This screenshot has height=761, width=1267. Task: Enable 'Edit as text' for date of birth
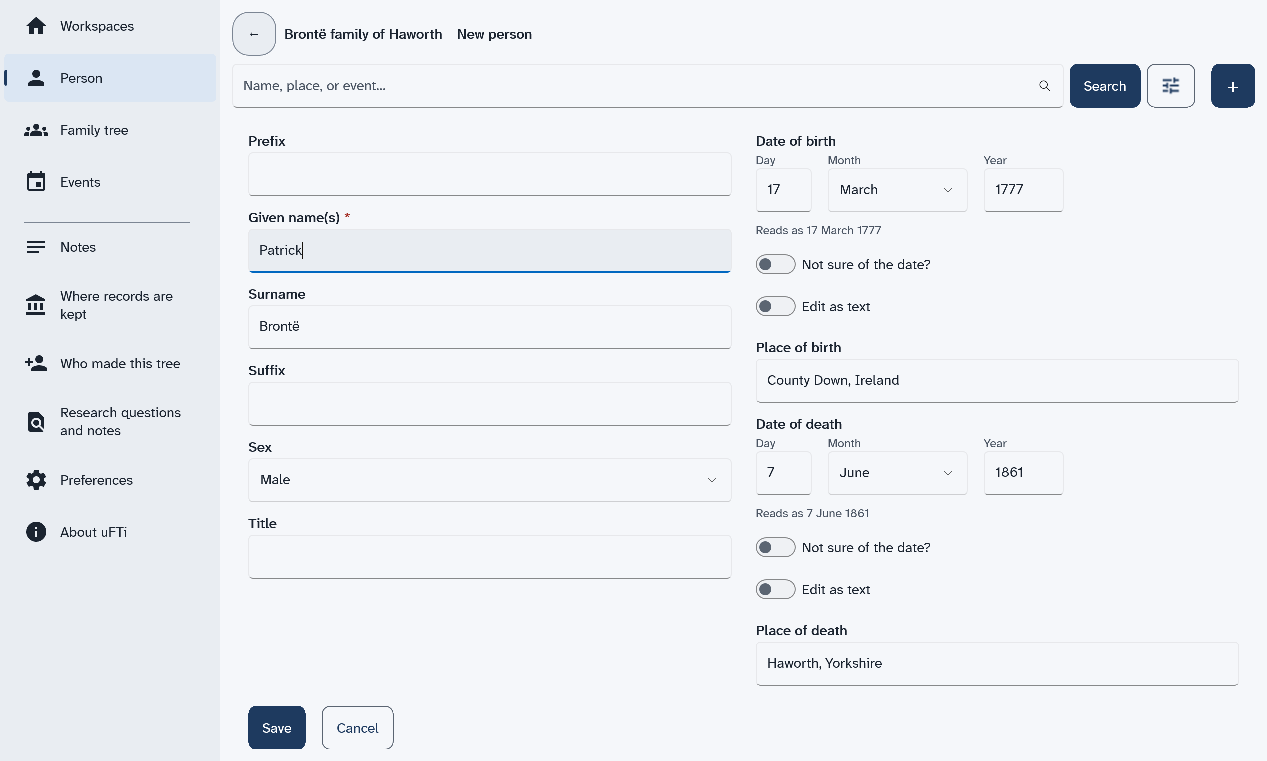click(776, 306)
